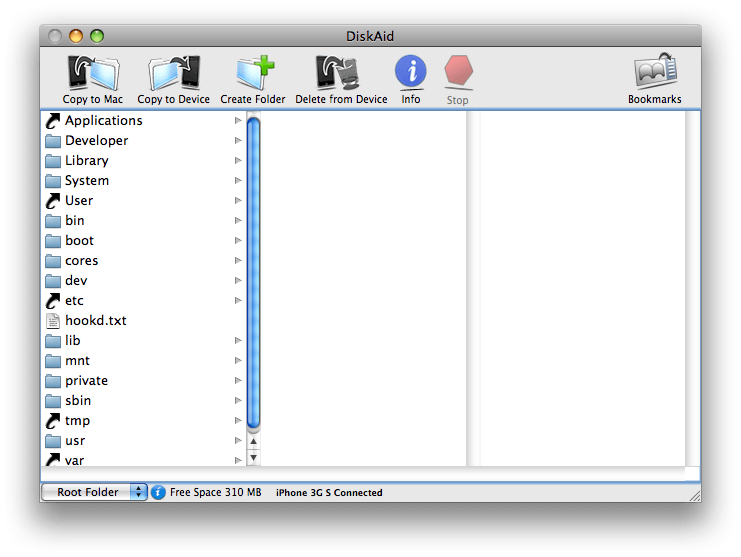Viewport: 741px width, 557px height.
Task: Open the Info toolbar icon
Action: click(411, 73)
